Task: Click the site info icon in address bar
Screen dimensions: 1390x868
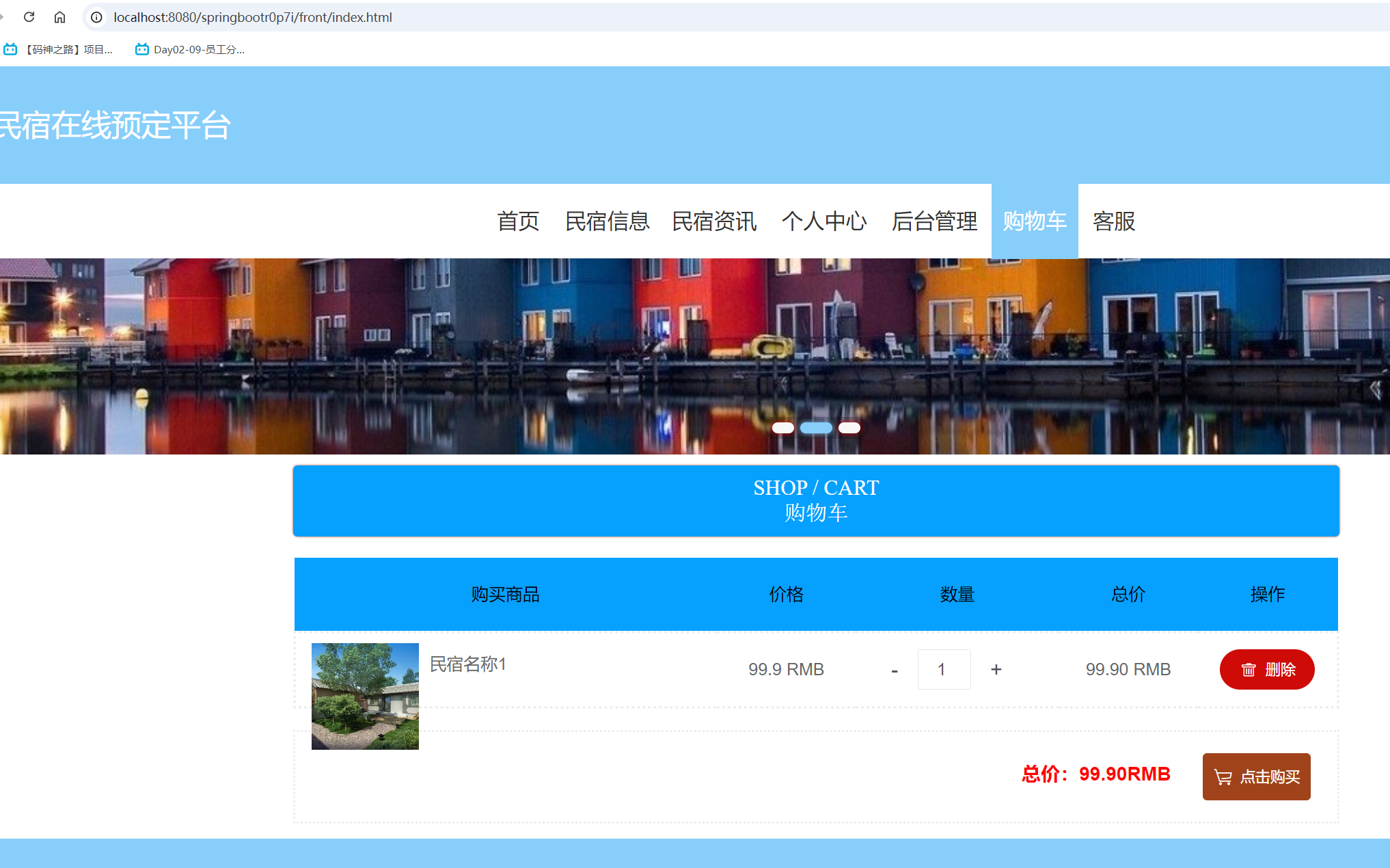Action: [x=97, y=17]
